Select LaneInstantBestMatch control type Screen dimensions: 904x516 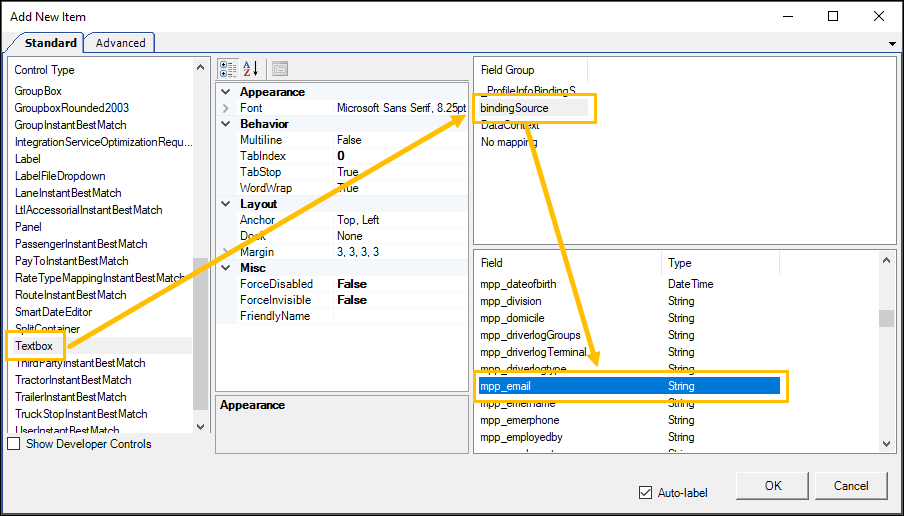(x=68, y=193)
